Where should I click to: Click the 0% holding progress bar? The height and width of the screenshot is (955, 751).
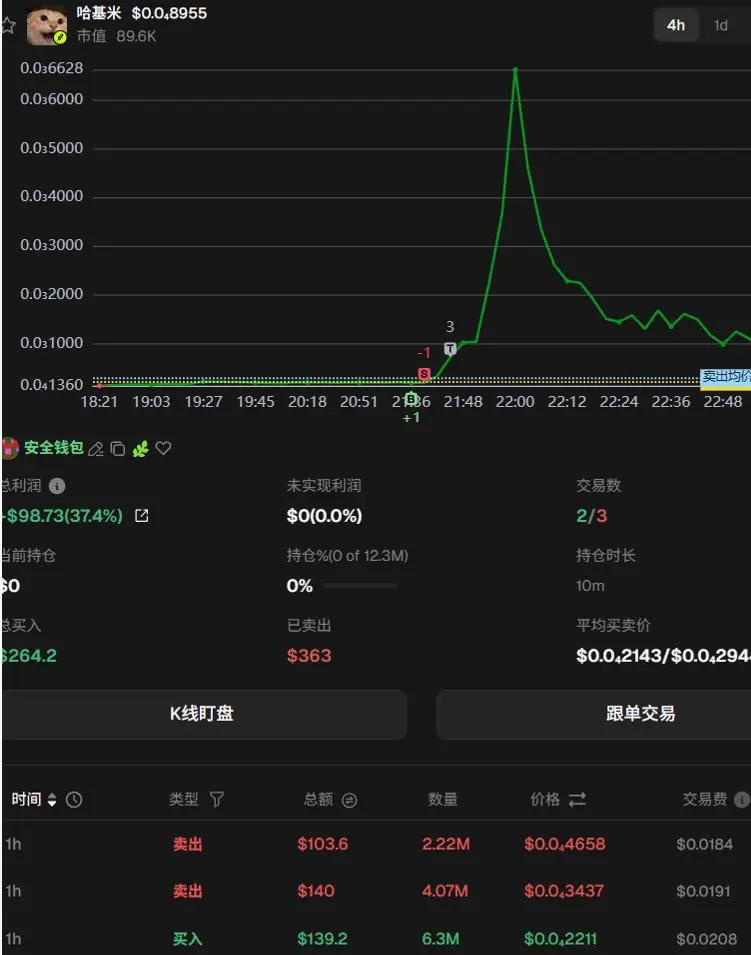(x=361, y=585)
